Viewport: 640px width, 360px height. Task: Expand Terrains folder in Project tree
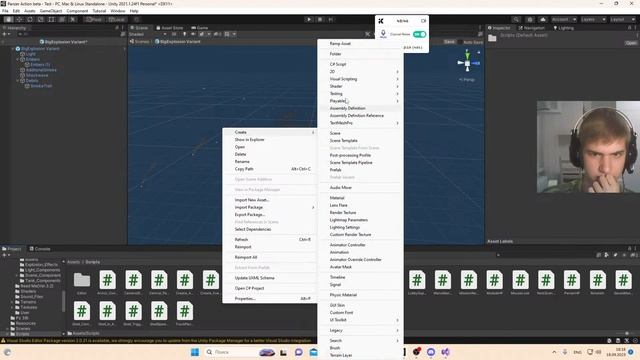point(13,302)
